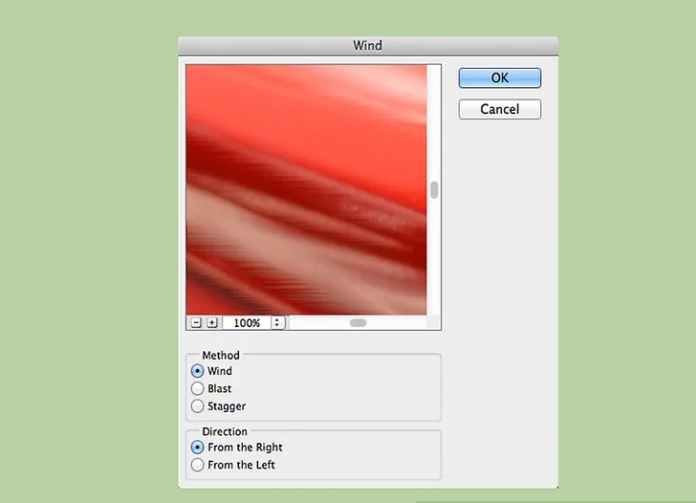The height and width of the screenshot is (503, 696).
Task: Set direction to From the Right
Action: pyautogui.click(x=197, y=447)
